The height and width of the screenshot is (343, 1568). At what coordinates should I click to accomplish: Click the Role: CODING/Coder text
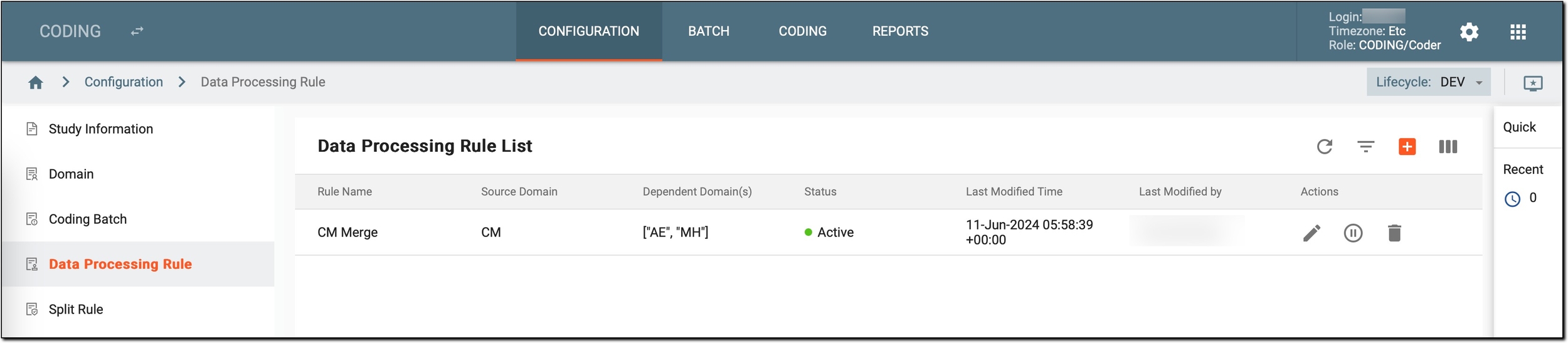pyautogui.click(x=1384, y=45)
